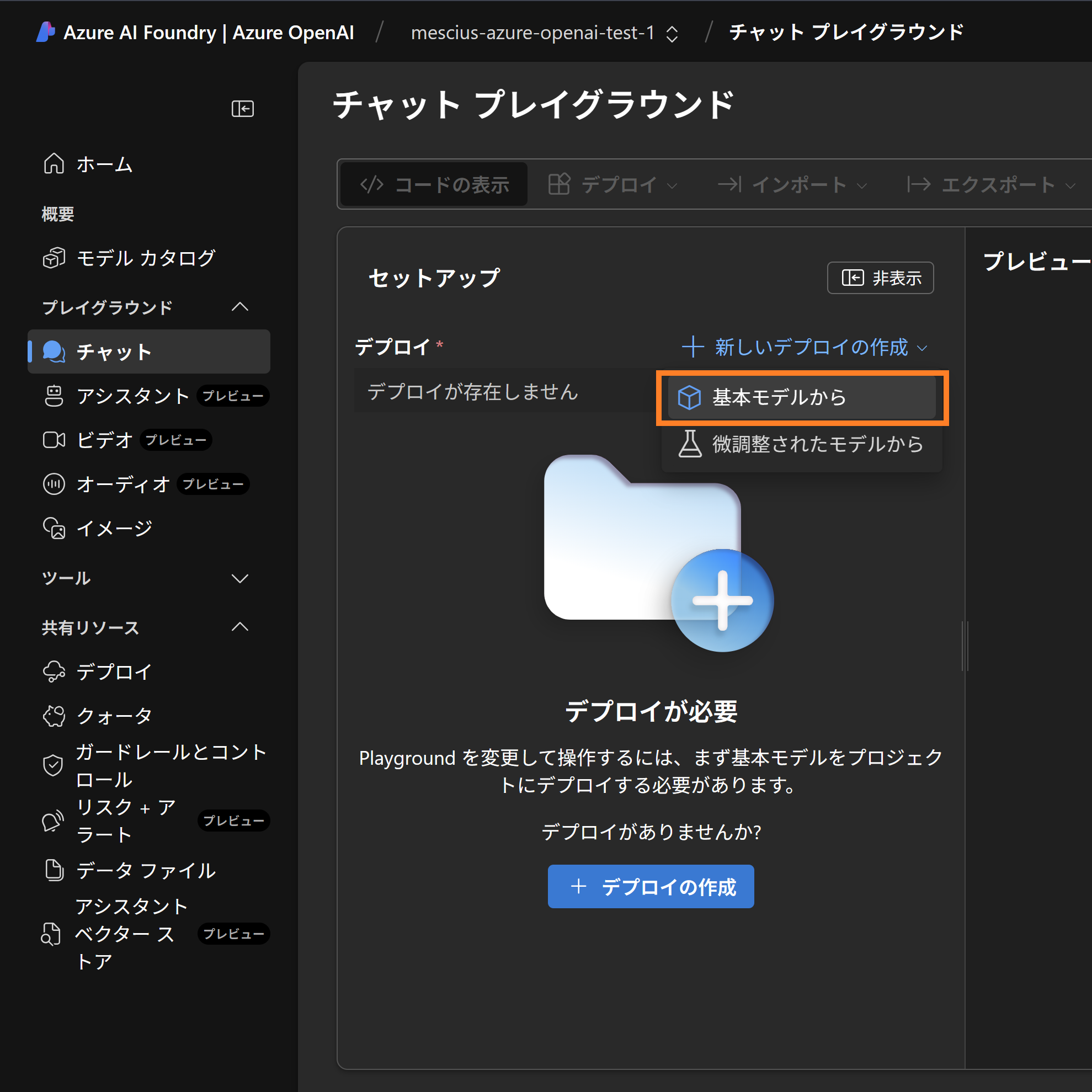Image resolution: width=1092 pixels, height=1092 pixels.
Task: Click the model catalog cube icon
Action: click(x=54, y=258)
